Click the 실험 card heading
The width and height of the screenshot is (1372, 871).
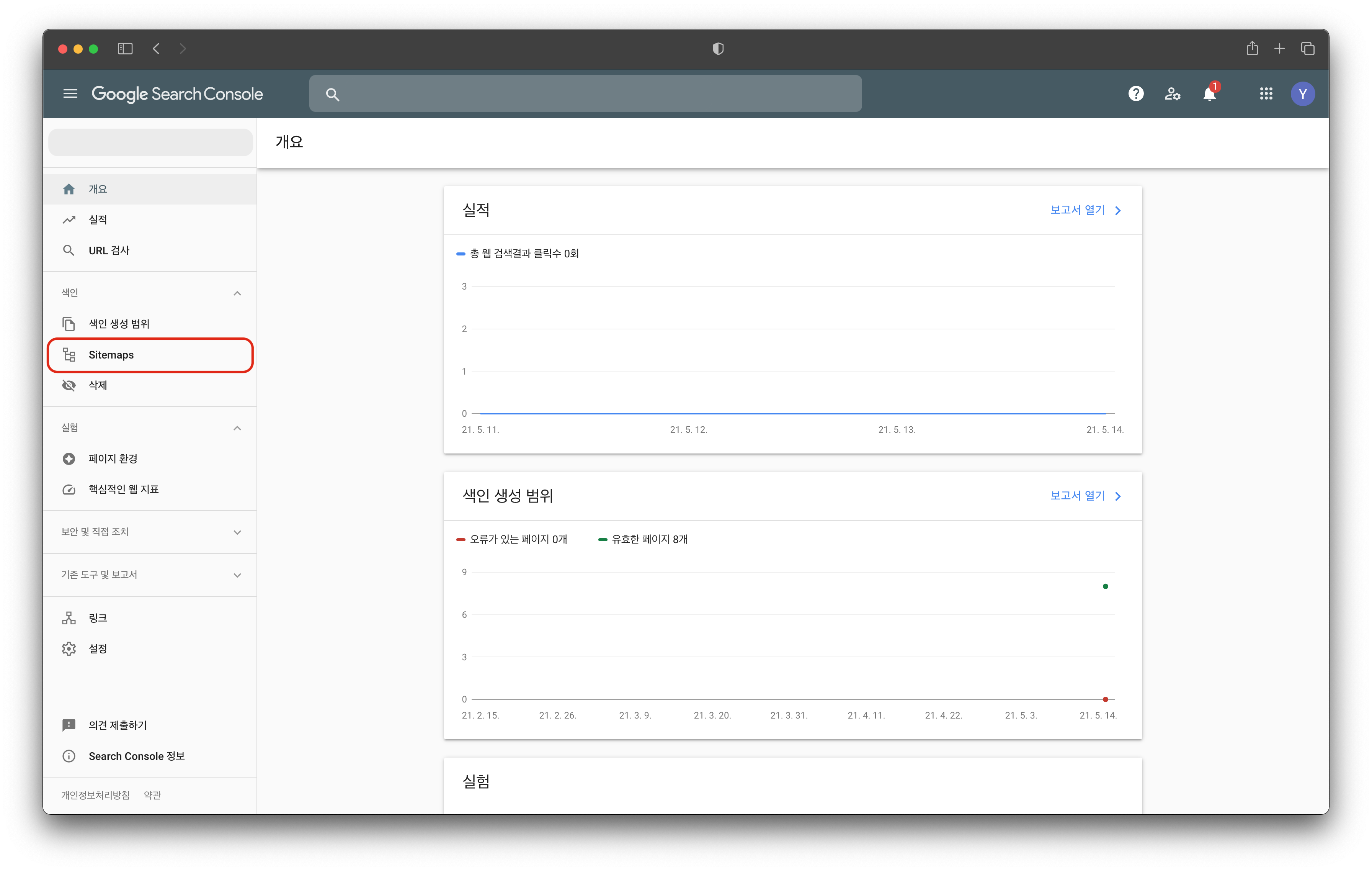pos(476,781)
